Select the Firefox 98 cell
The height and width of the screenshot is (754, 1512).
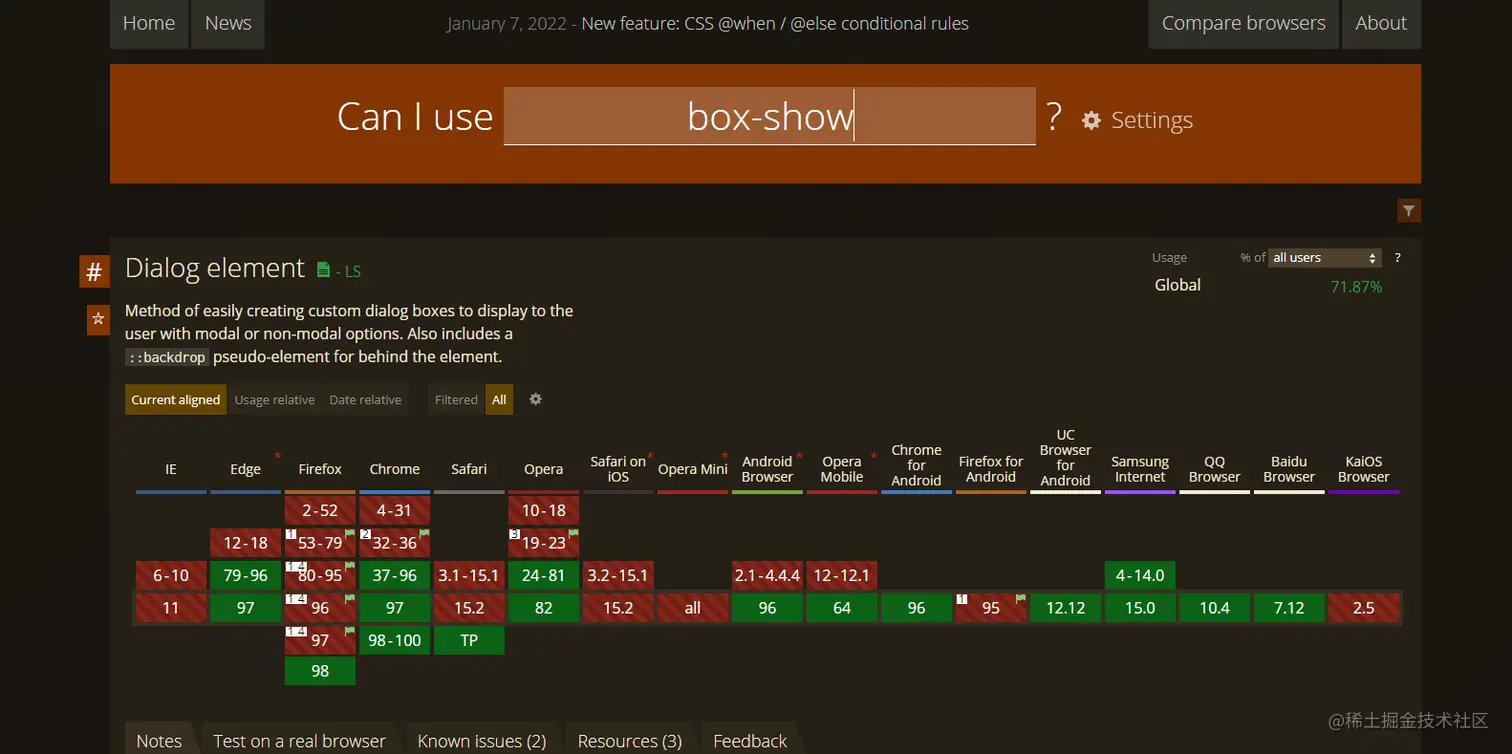coord(320,671)
